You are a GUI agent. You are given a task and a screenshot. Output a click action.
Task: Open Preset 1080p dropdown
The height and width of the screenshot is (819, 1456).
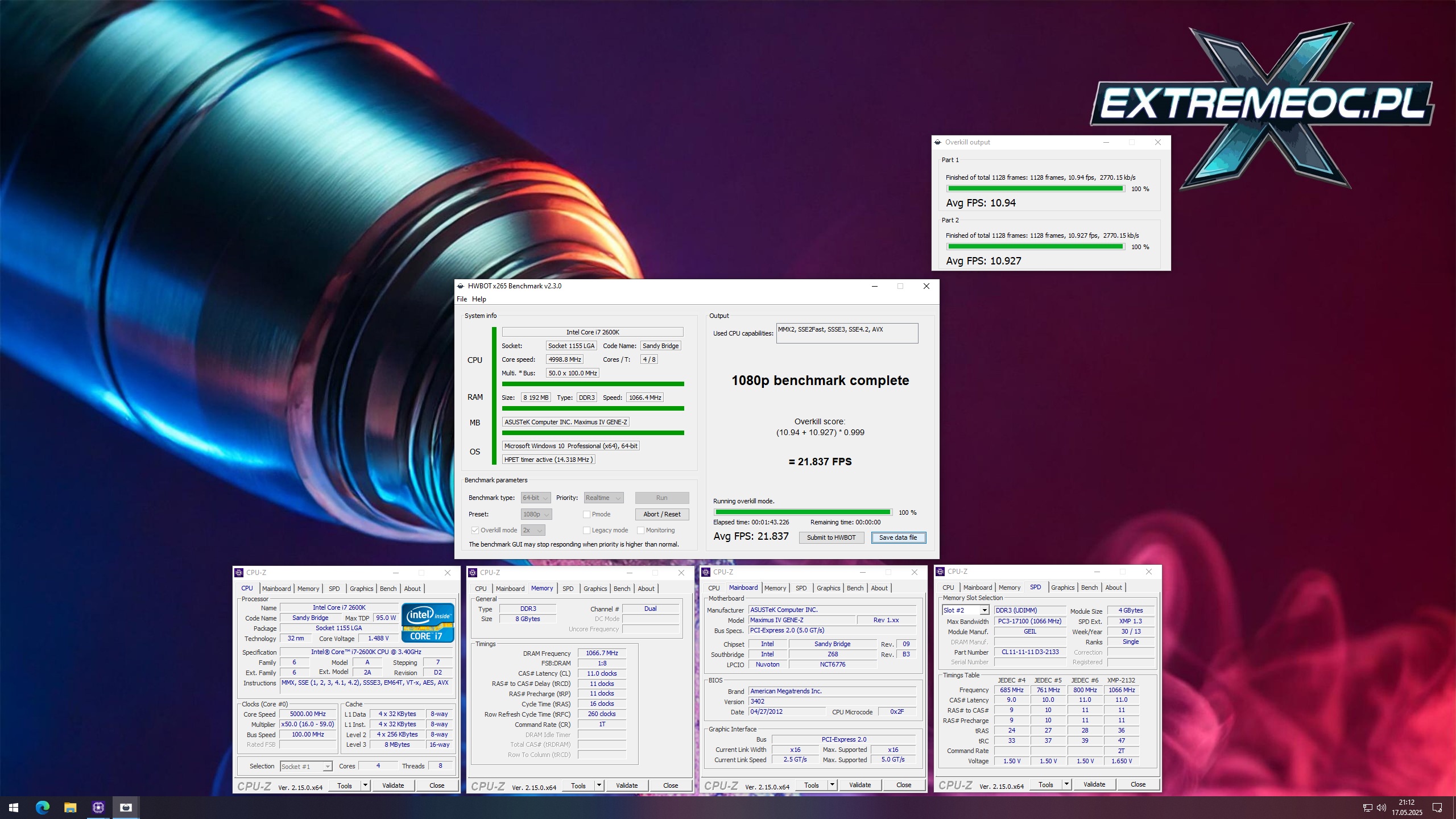(536, 514)
